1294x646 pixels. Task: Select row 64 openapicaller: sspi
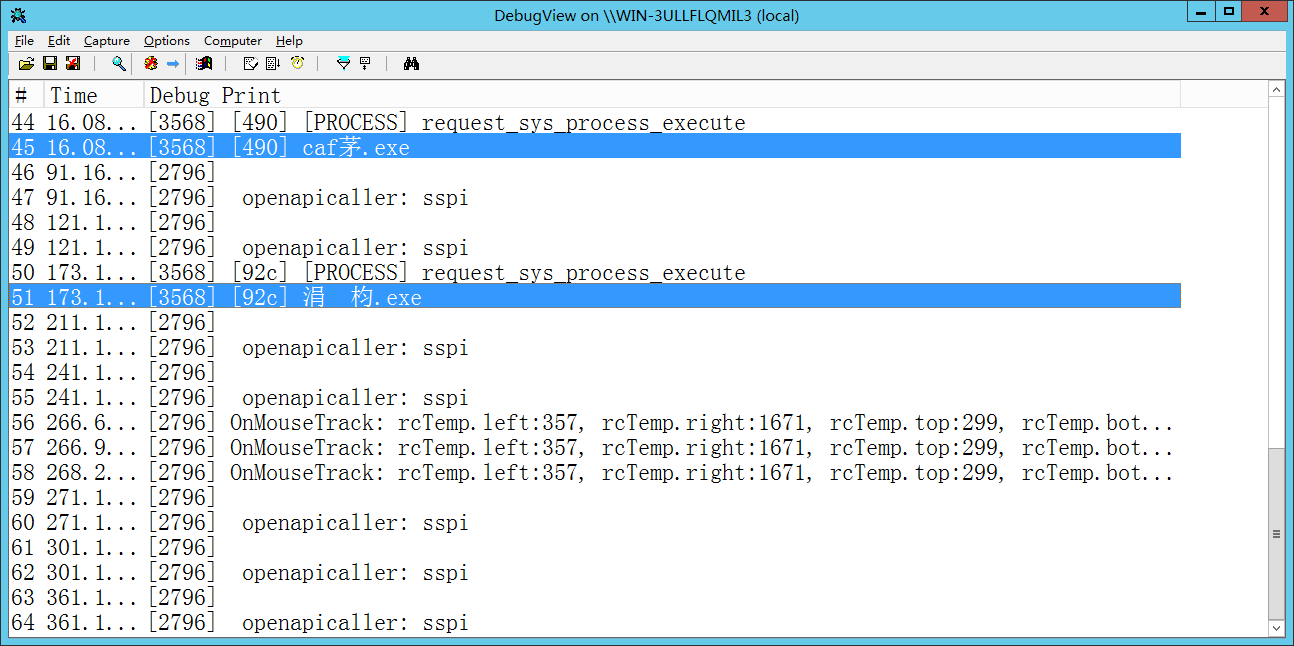[595, 622]
